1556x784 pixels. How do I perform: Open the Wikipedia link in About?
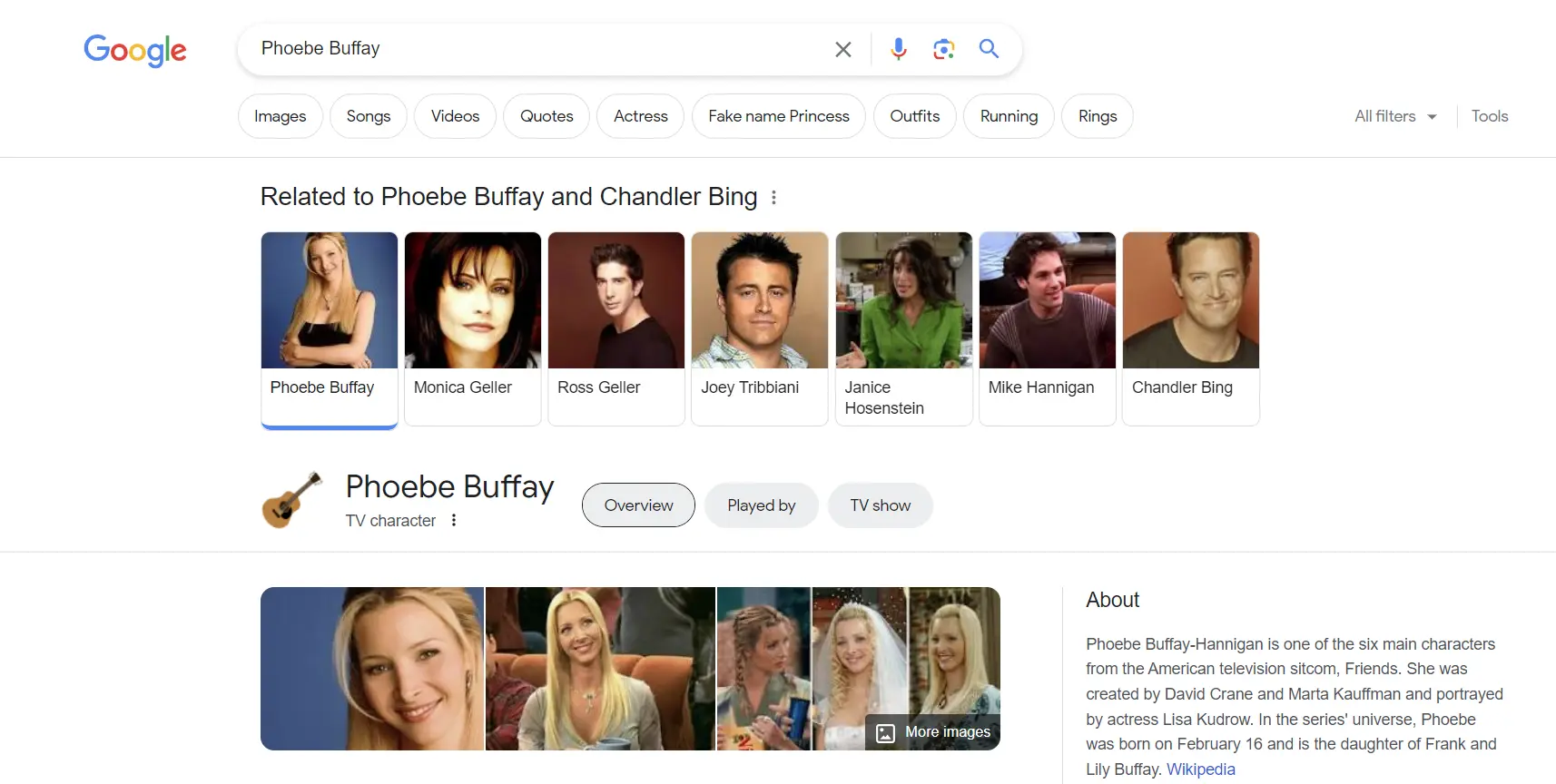[x=1200, y=769]
